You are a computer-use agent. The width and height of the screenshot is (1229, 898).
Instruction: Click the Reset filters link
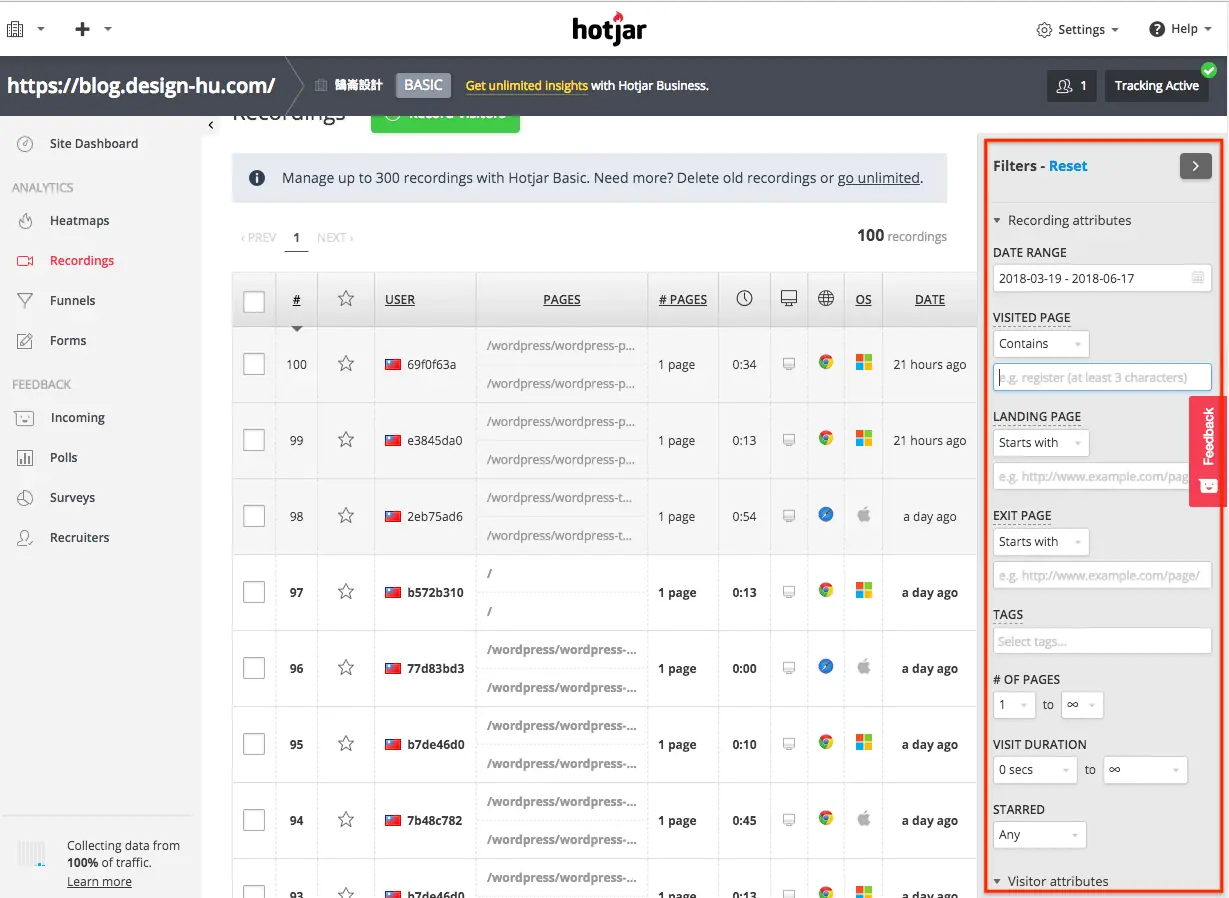tap(1068, 166)
